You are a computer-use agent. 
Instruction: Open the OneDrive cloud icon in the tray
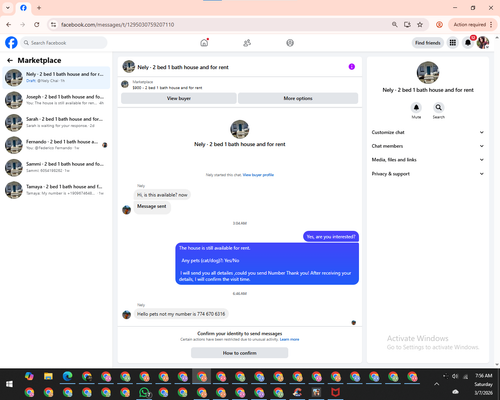pyautogui.click(x=455, y=392)
